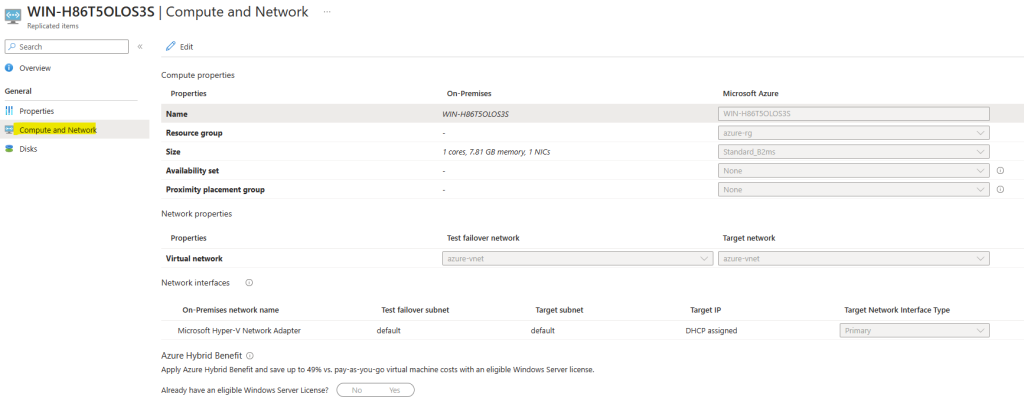Click the Microsoft Azure column header
Viewport: 1024px width, 407px height.
(x=750, y=93)
